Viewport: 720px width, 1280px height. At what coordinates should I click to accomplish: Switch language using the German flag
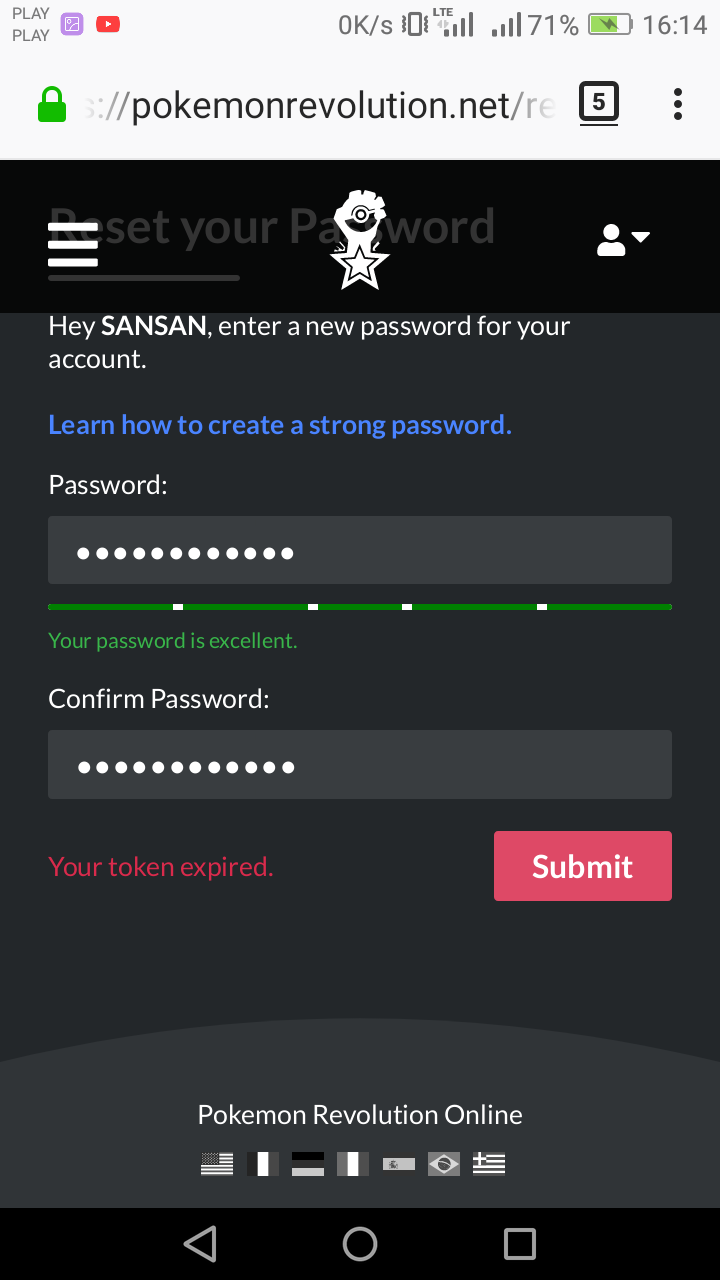click(x=308, y=1164)
